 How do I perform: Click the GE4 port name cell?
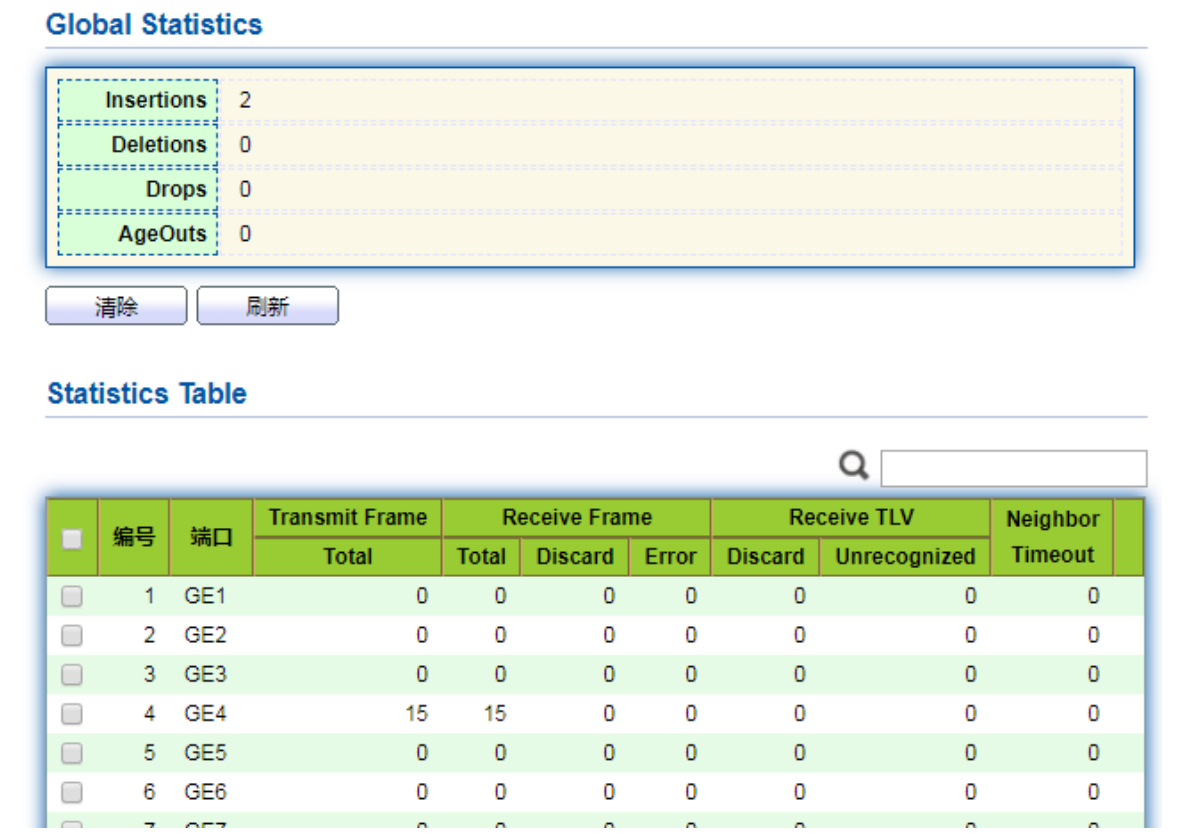(x=205, y=714)
